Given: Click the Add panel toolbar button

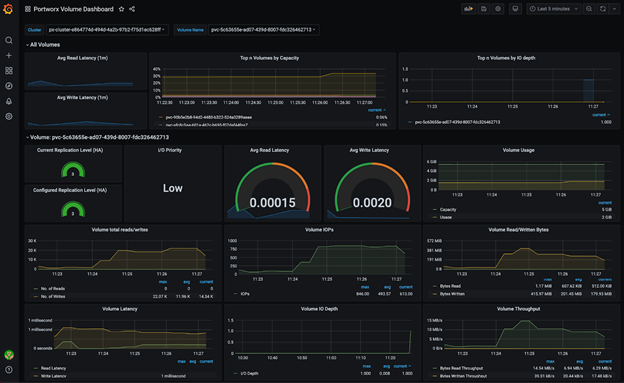Looking at the screenshot, I should pyautogui.click(x=468, y=9).
